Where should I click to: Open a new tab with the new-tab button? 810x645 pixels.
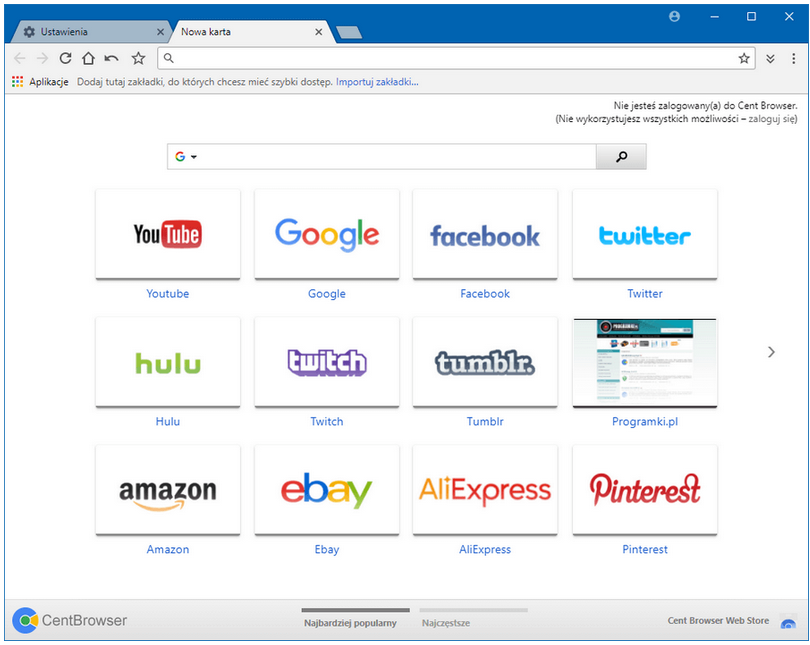tap(349, 33)
